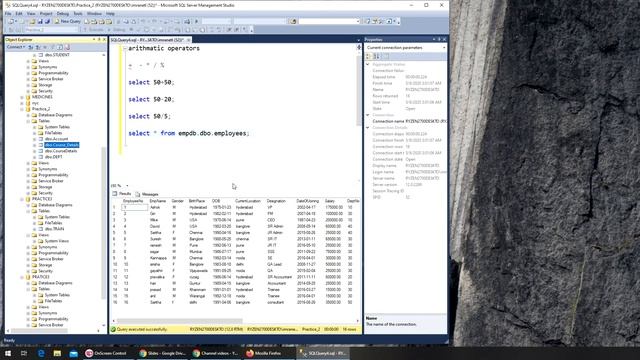Click the Query executed successfully status text

(x=142, y=329)
